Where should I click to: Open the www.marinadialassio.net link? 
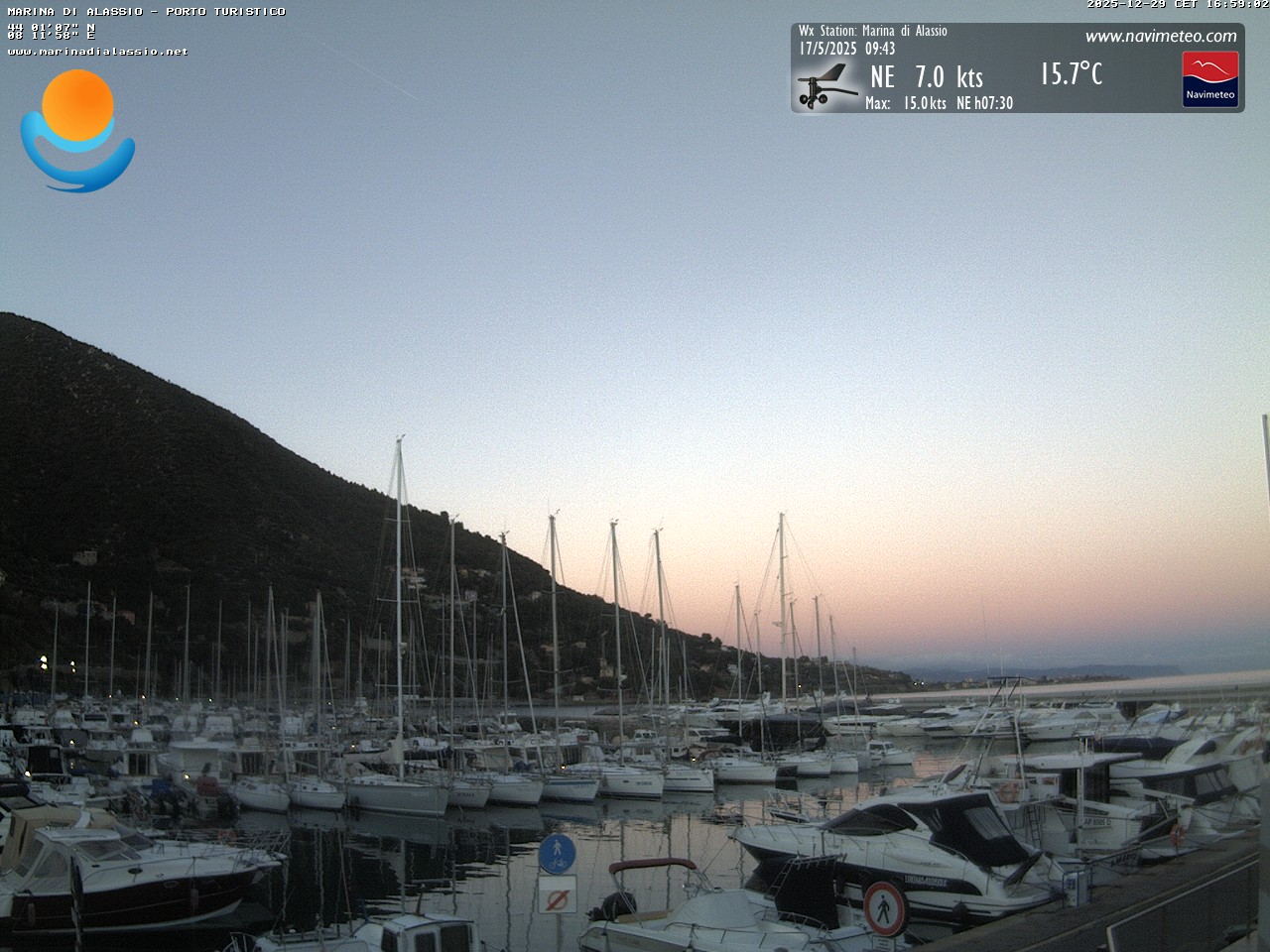pyautogui.click(x=97, y=51)
